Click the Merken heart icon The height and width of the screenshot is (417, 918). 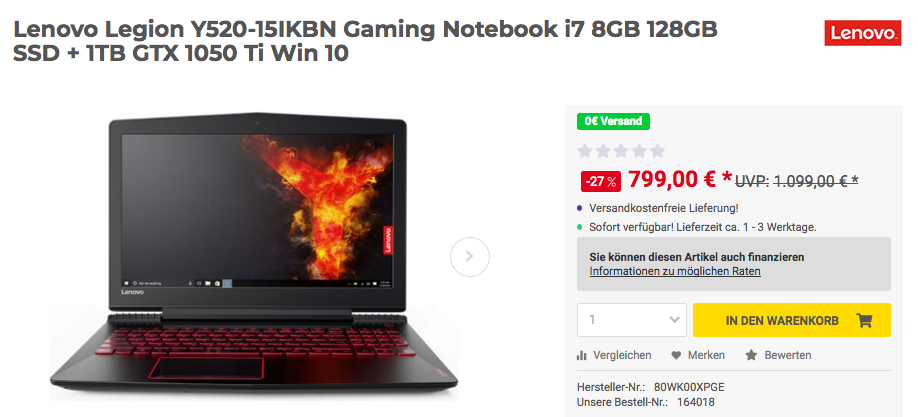(x=676, y=355)
